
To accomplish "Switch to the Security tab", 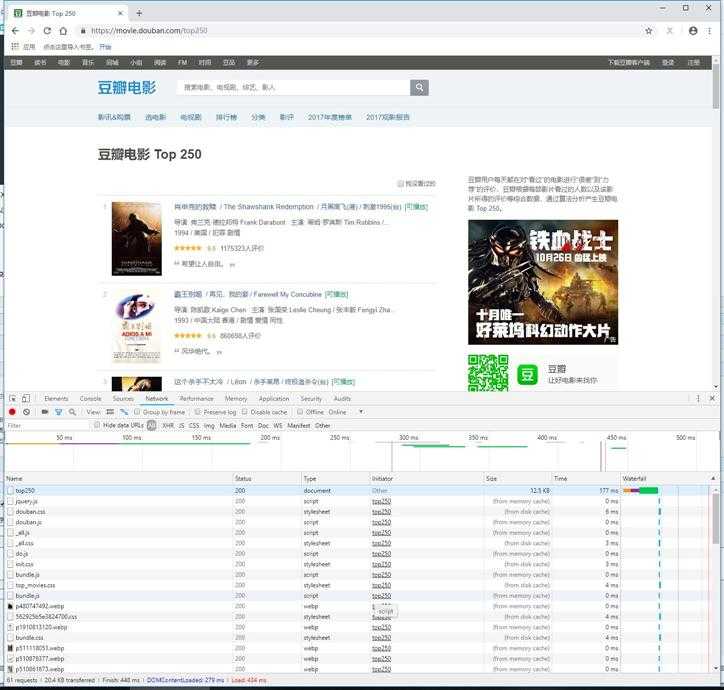I will [x=311, y=398].
